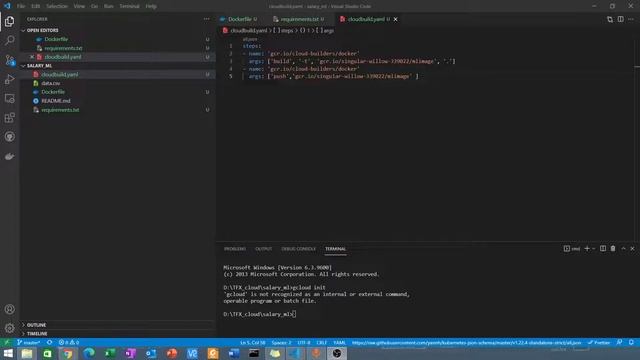Close the terminal panel
The height and width of the screenshot is (360, 640).
(633, 249)
